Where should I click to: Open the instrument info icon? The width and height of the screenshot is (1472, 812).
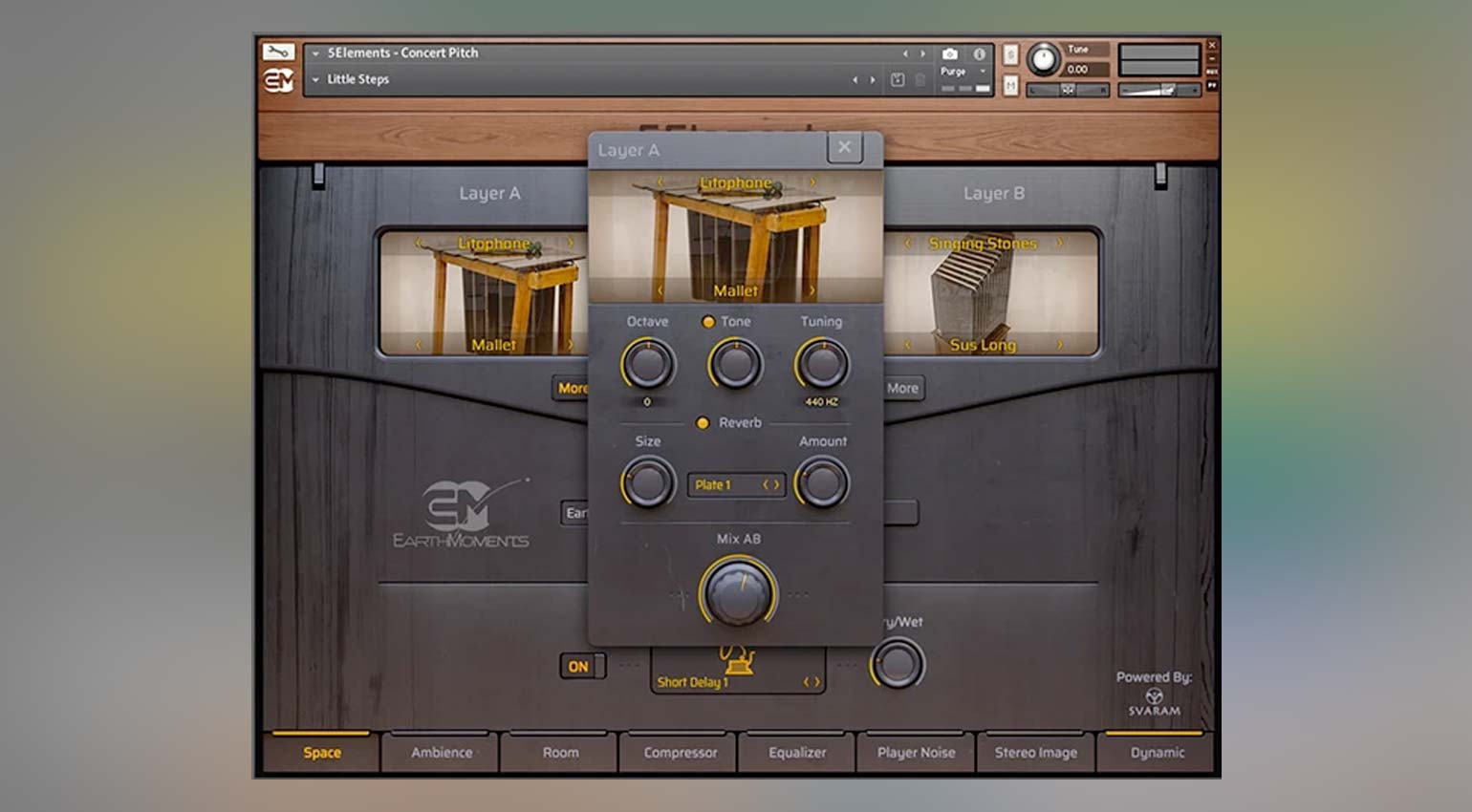click(979, 53)
